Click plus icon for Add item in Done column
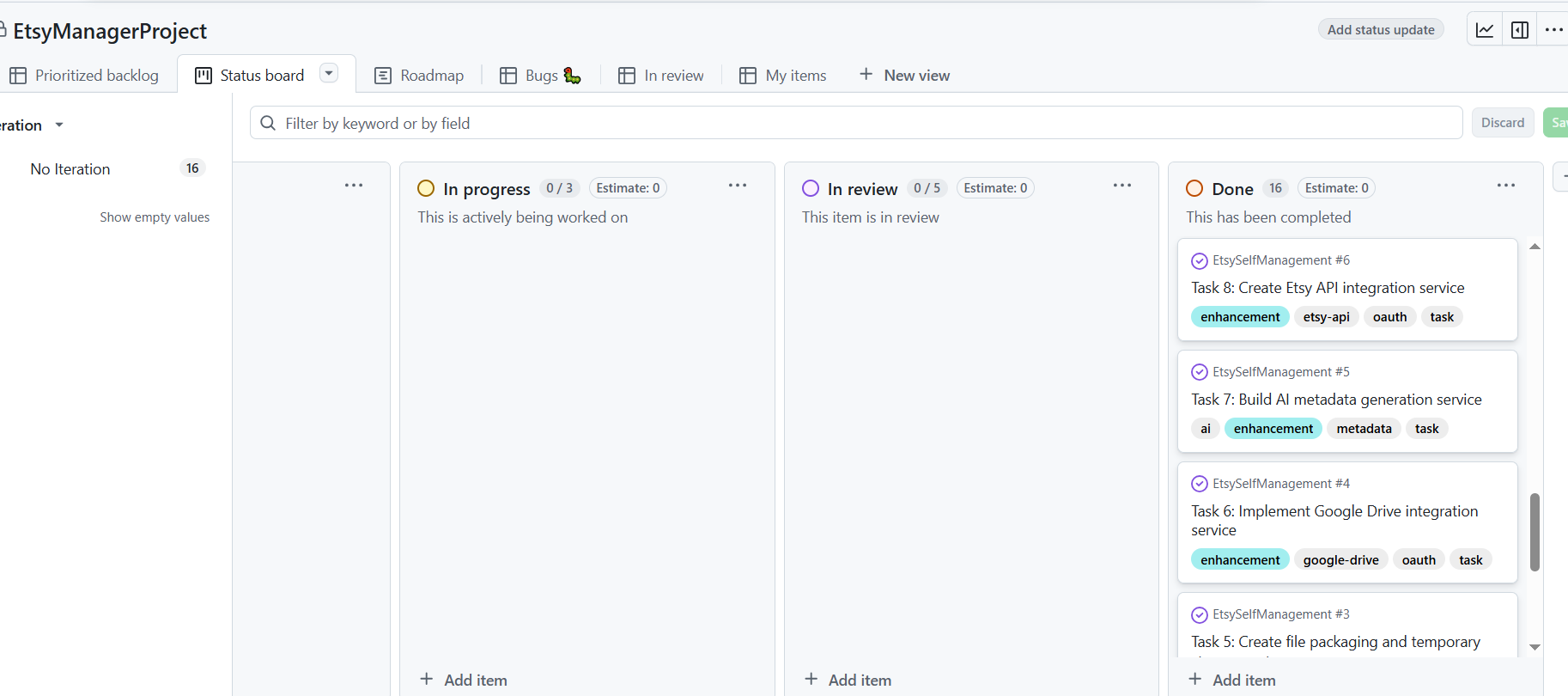This screenshot has width=1568, height=696. 1195,679
